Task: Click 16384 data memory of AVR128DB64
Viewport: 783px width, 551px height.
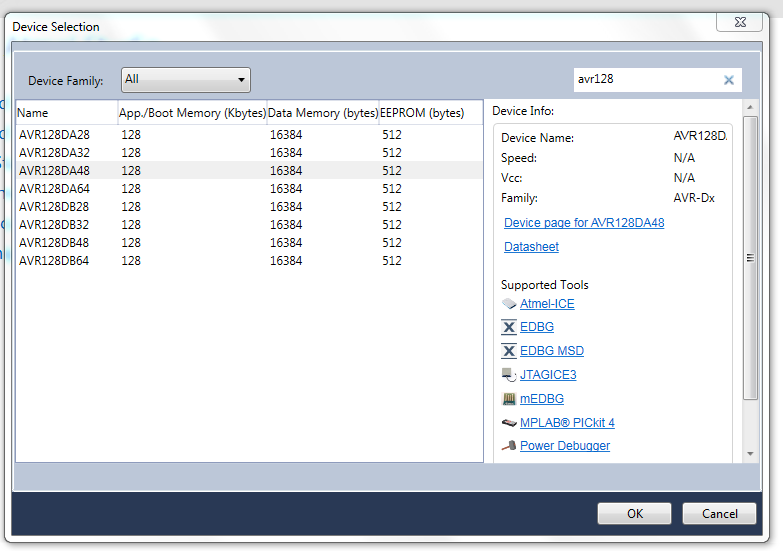Action: [286, 261]
